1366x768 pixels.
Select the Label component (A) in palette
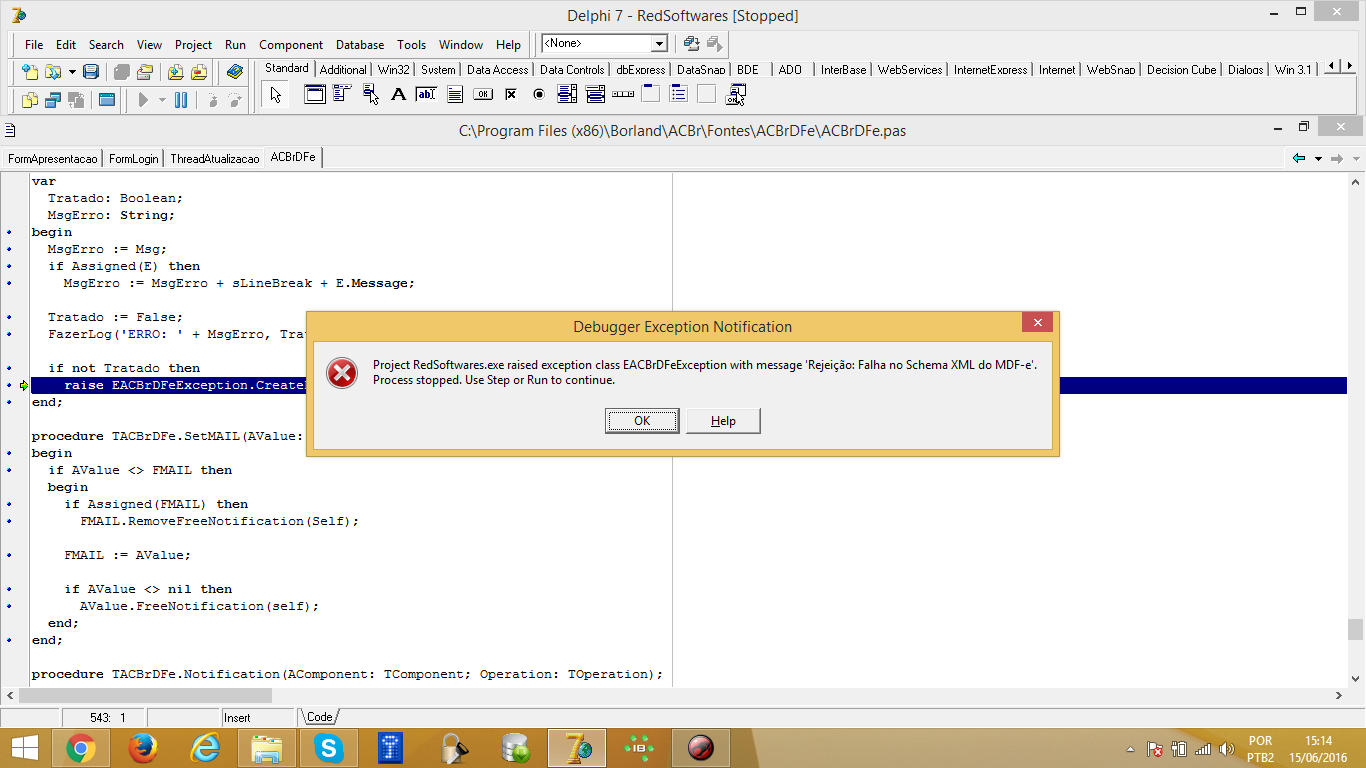point(398,95)
